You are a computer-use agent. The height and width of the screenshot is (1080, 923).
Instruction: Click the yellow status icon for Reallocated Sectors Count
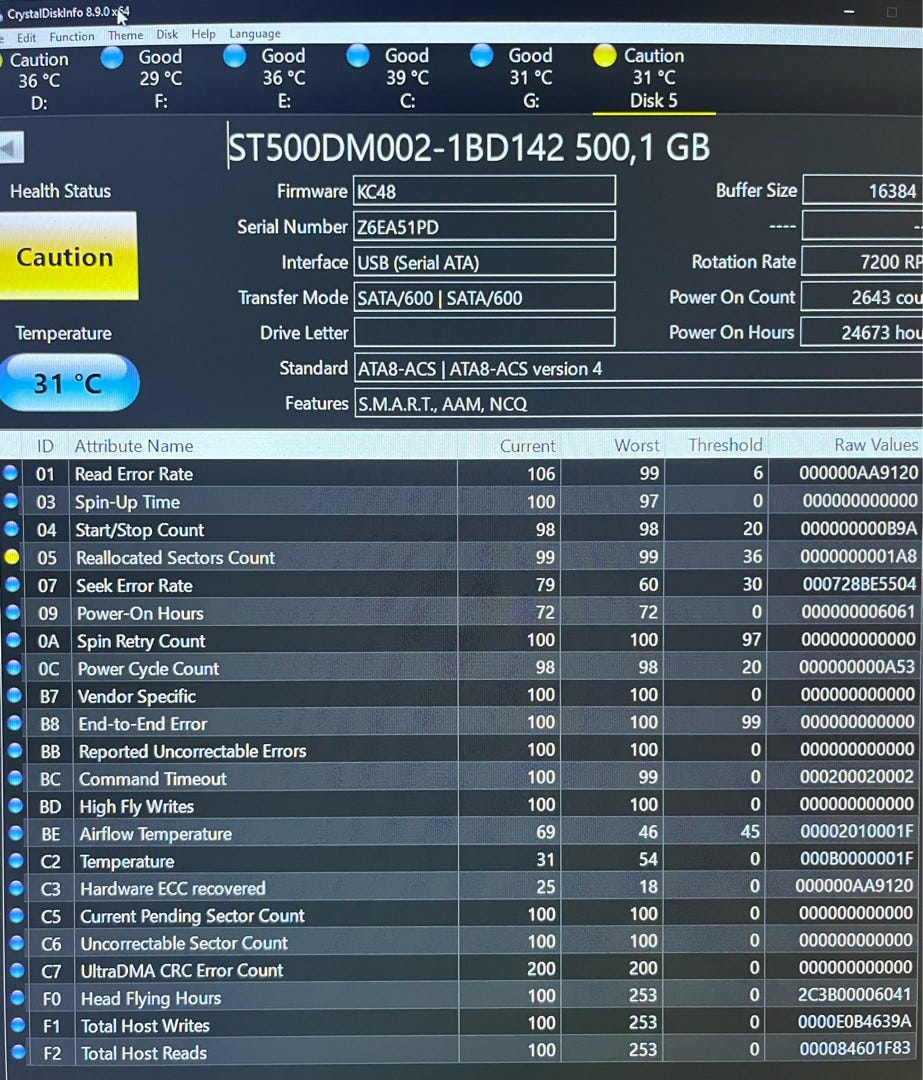pyautogui.click(x=12, y=557)
